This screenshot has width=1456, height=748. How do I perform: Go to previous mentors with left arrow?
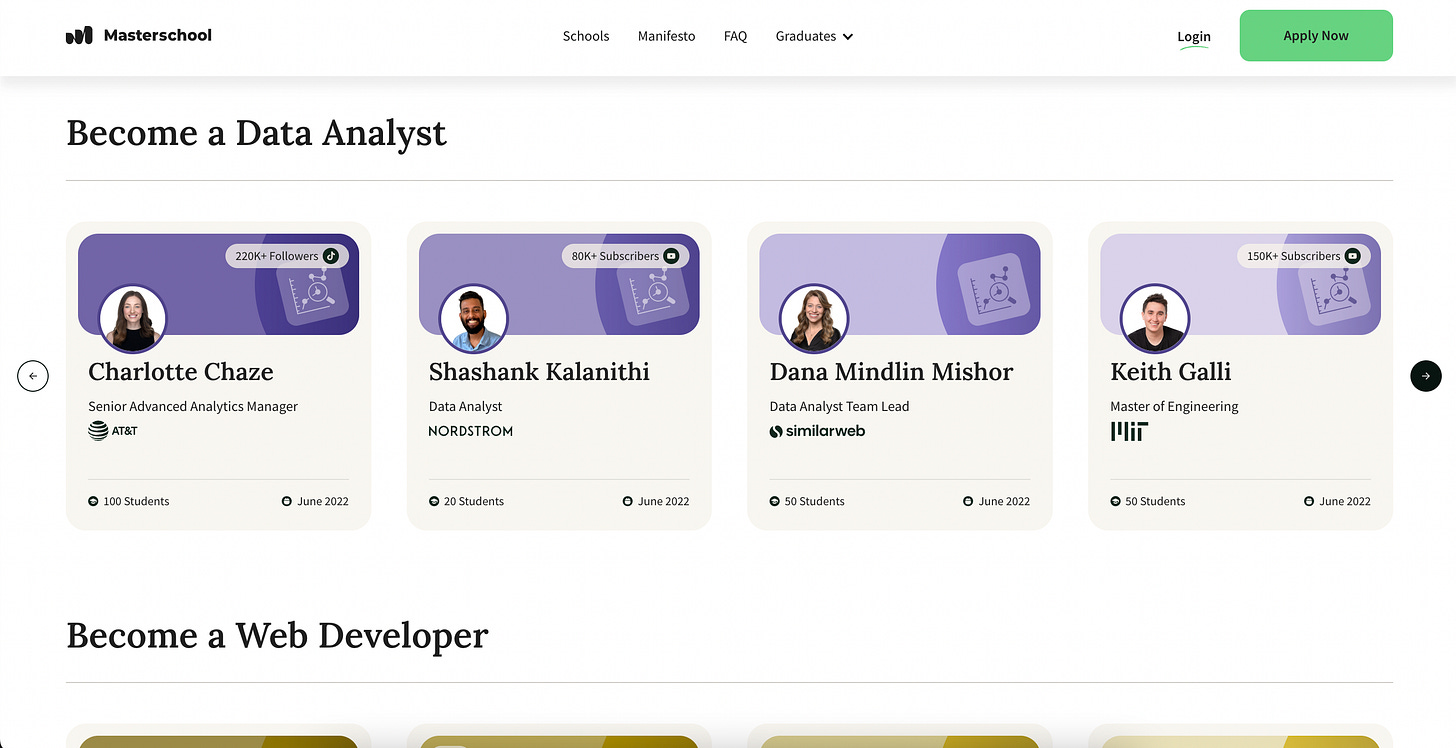(x=33, y=376)
